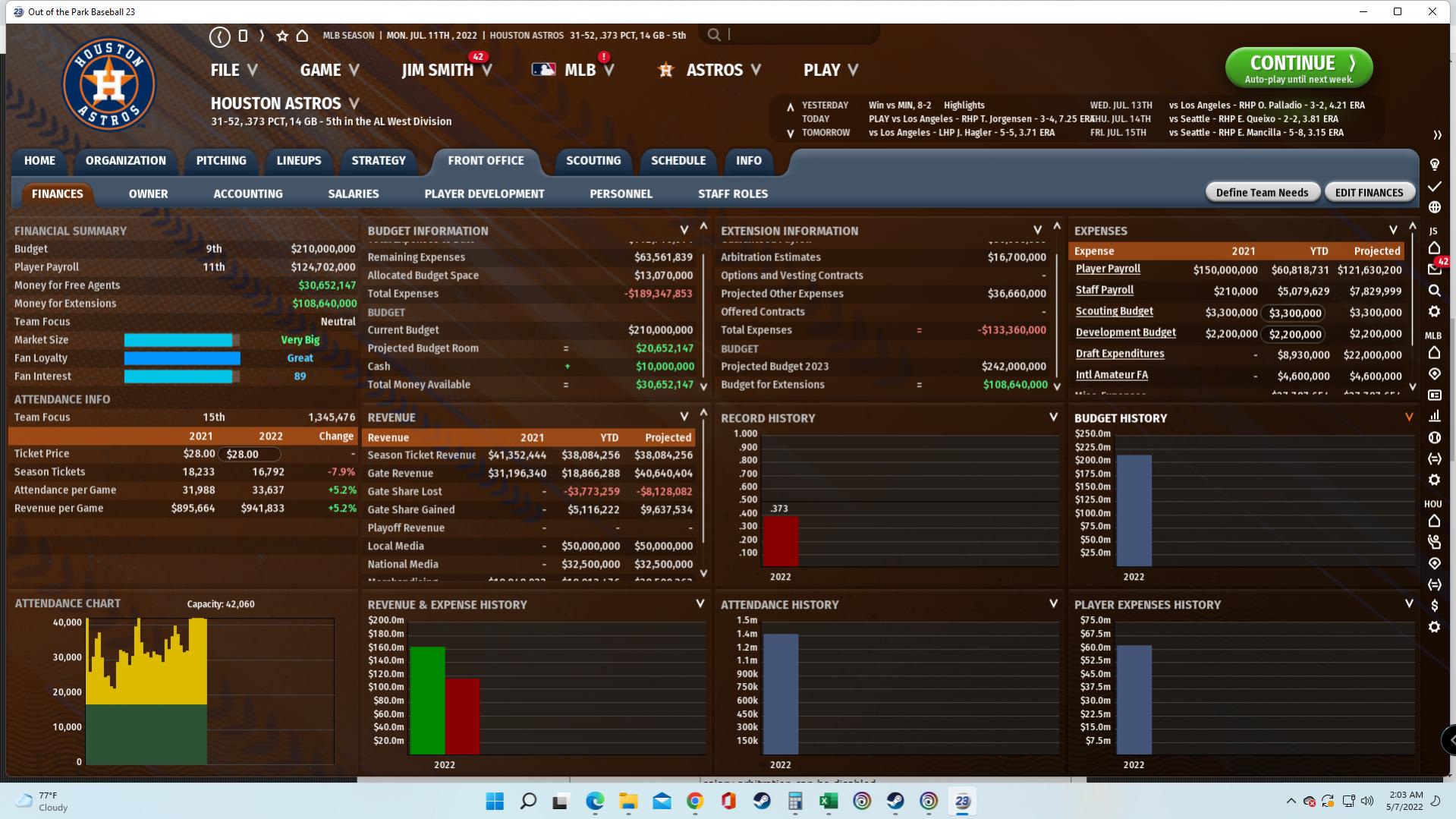Image resolution: width=1456 pixels, height=819 pixels.
Task: Open the Staff Payroll expense link
Action: click(1105, 290)
